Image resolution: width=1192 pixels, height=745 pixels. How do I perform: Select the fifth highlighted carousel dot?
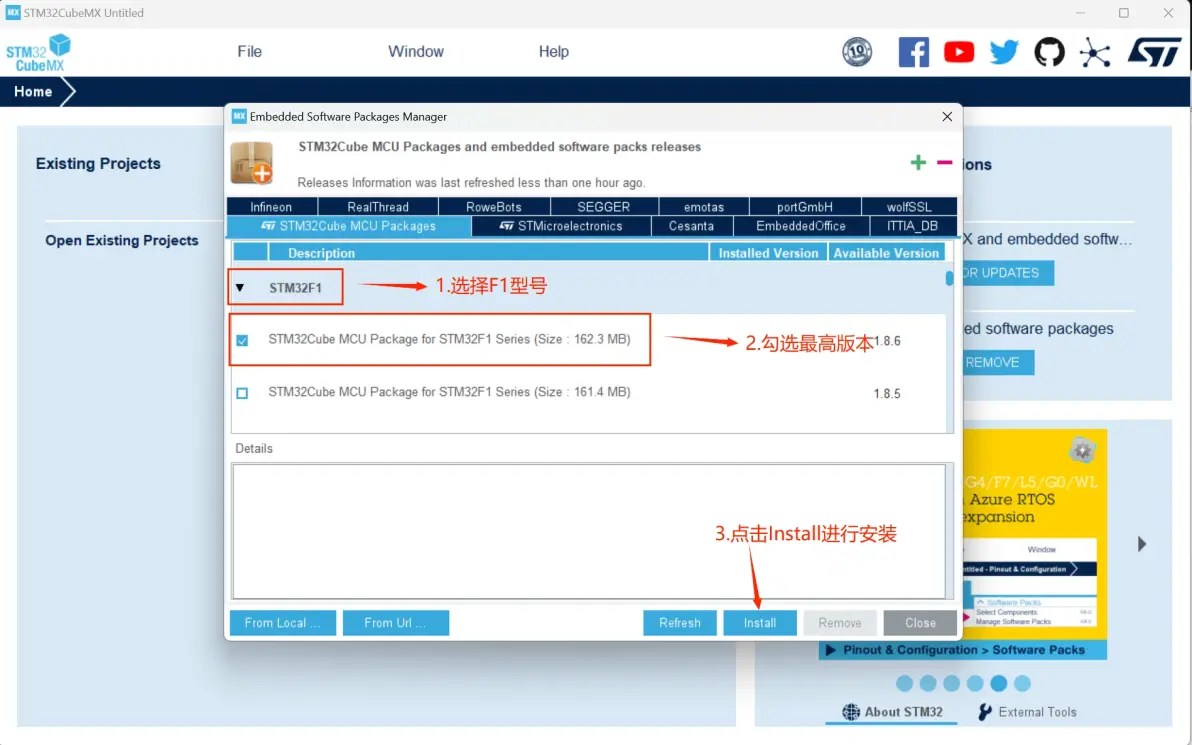998,683
